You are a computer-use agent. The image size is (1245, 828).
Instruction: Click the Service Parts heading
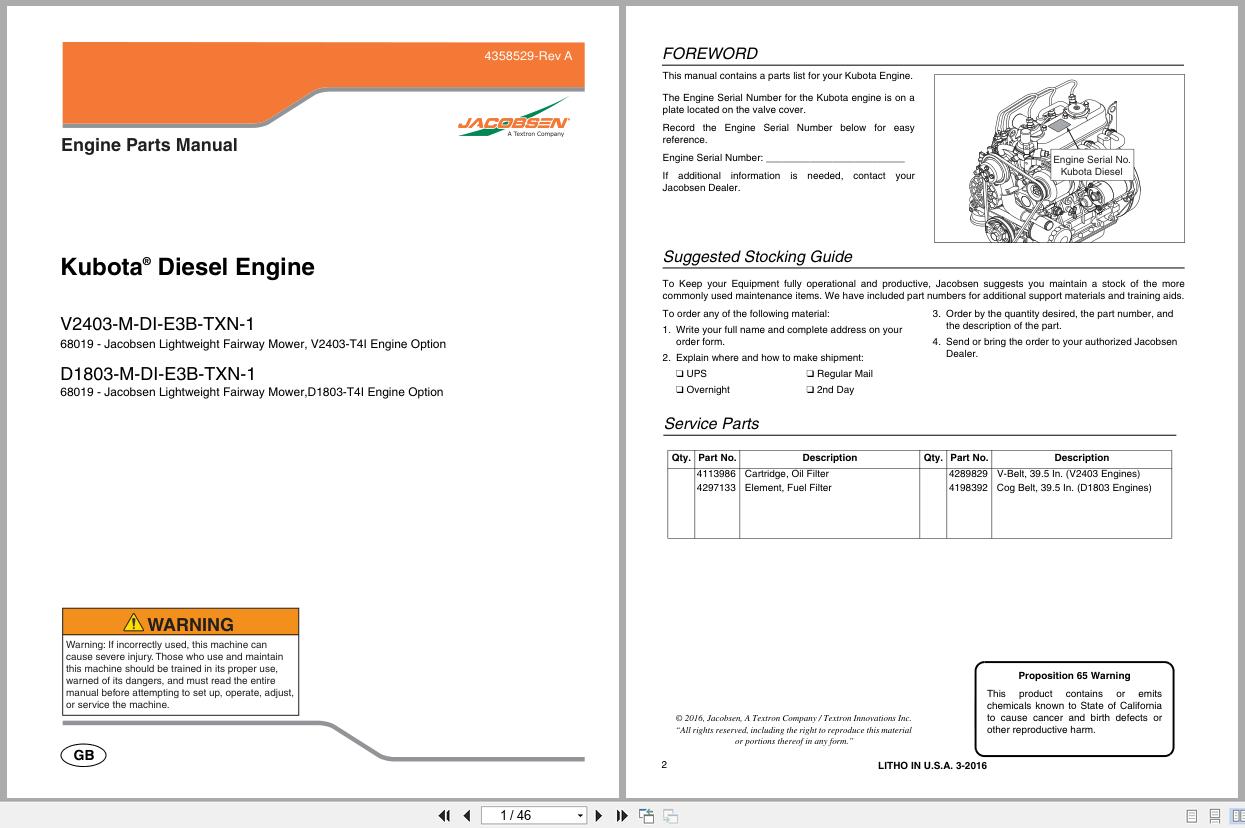(x=711, y=424)
